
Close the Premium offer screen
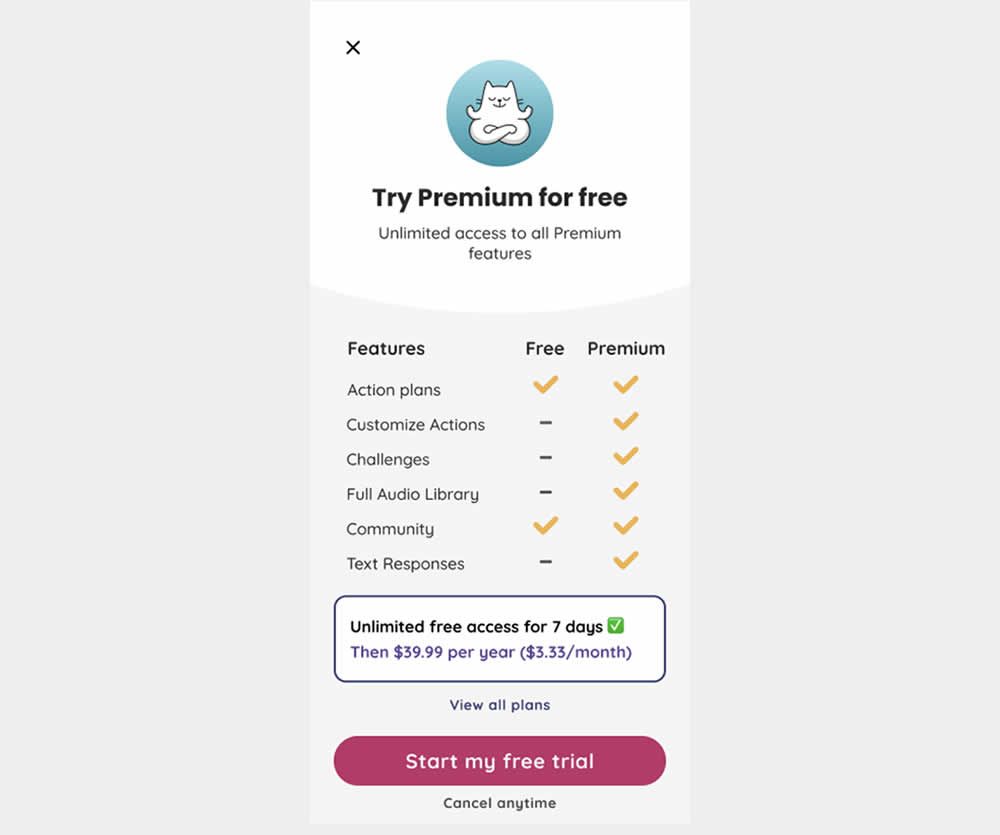[353, 48]
